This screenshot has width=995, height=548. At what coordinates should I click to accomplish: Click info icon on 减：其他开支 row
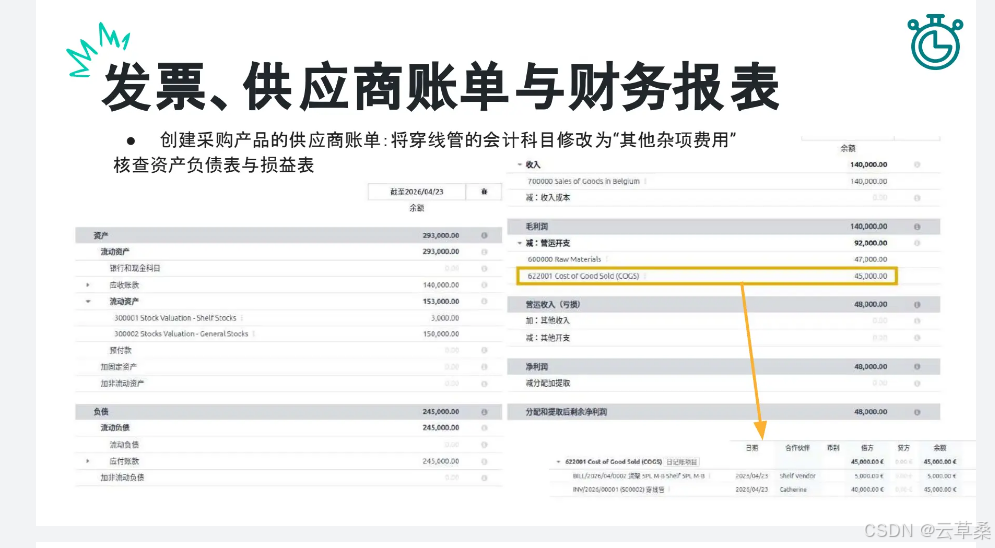[917, 337]
